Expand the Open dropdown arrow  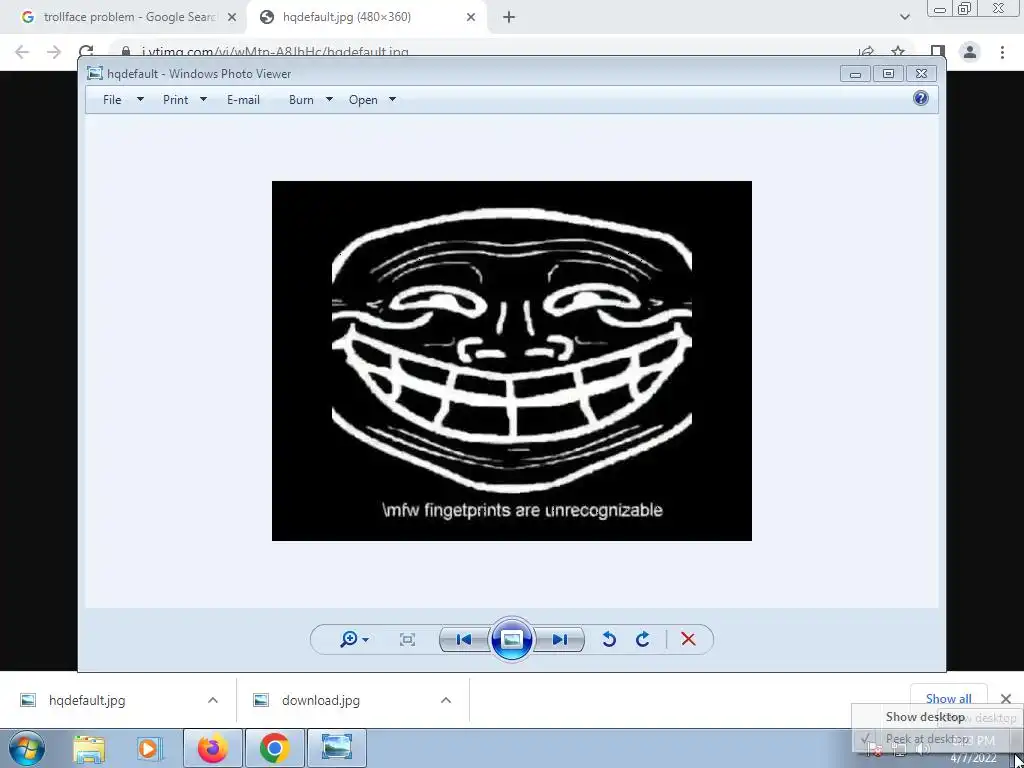tap(392, 99)
